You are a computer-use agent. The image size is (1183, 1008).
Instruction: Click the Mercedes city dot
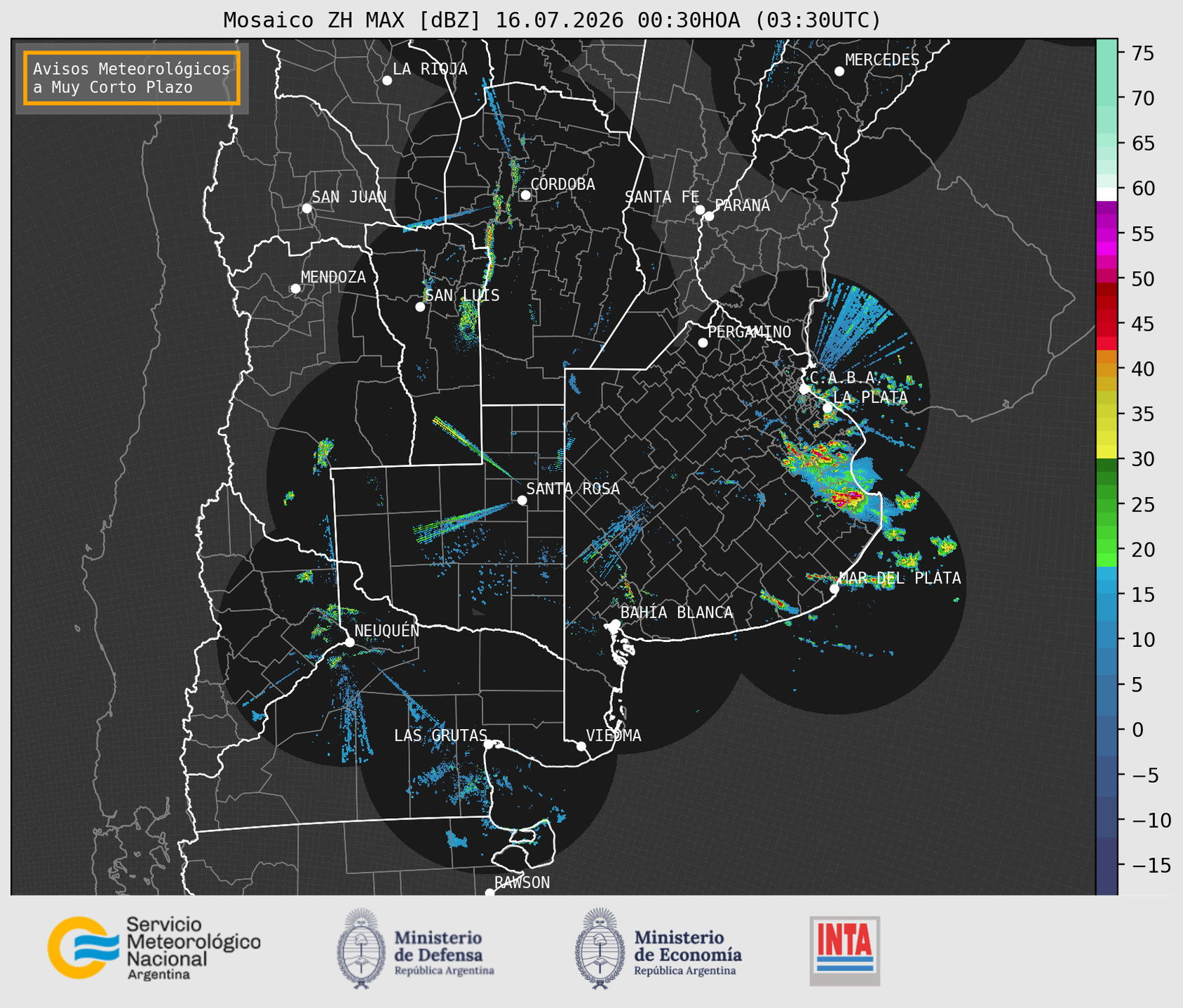coord(839,71)
